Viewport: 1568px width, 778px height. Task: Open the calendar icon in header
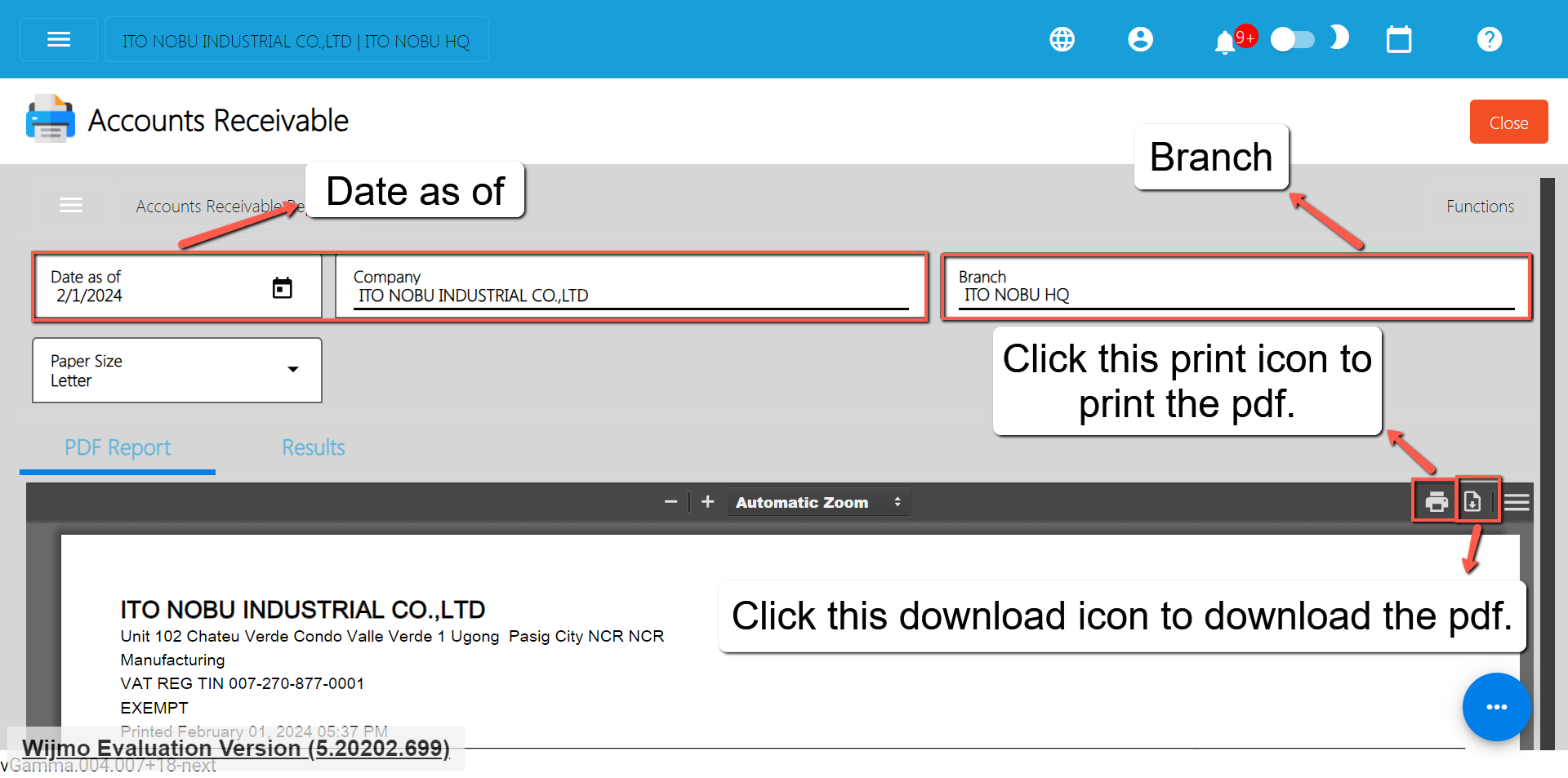pos(1399,39)
